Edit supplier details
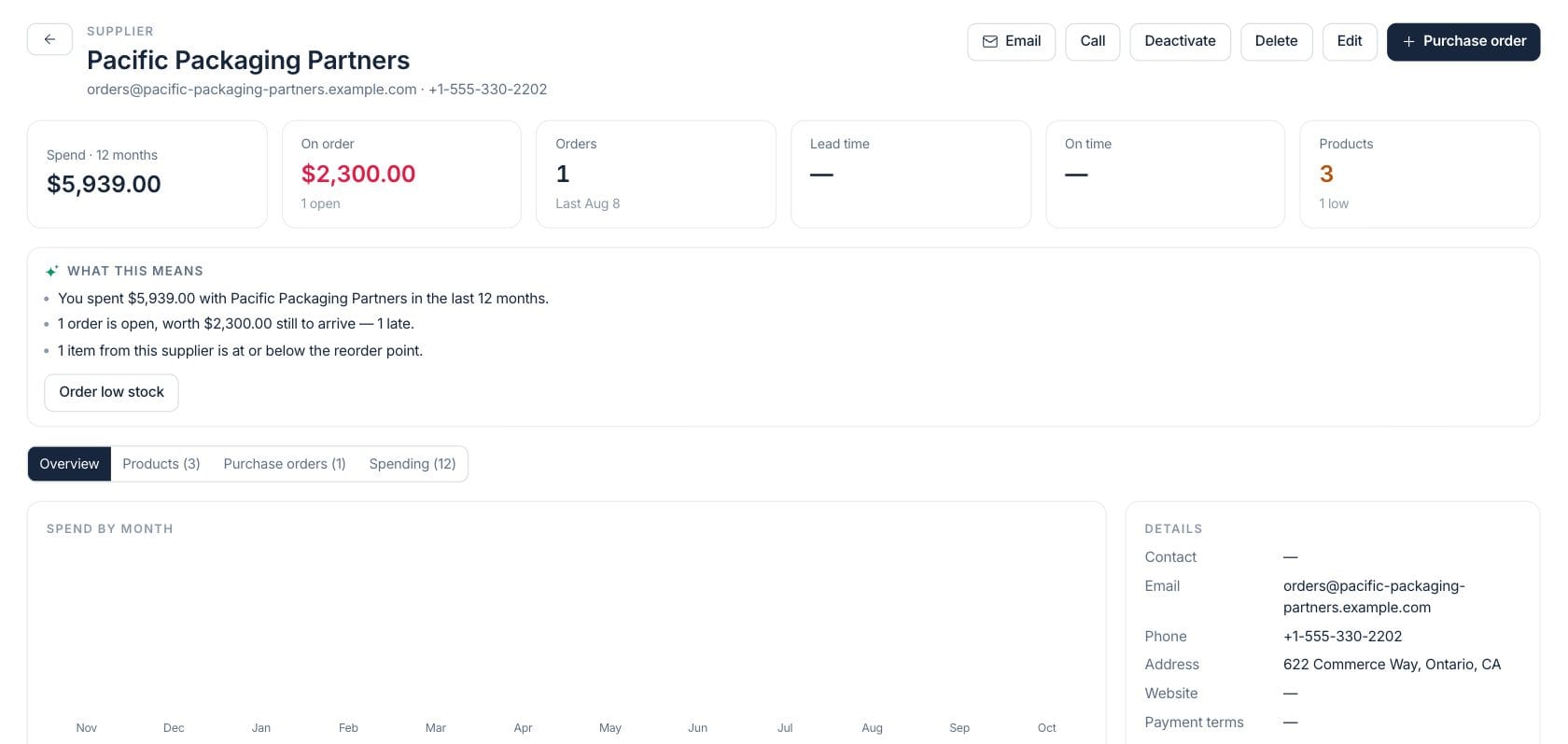1568x744 pixels. (x=1349, y=41)
